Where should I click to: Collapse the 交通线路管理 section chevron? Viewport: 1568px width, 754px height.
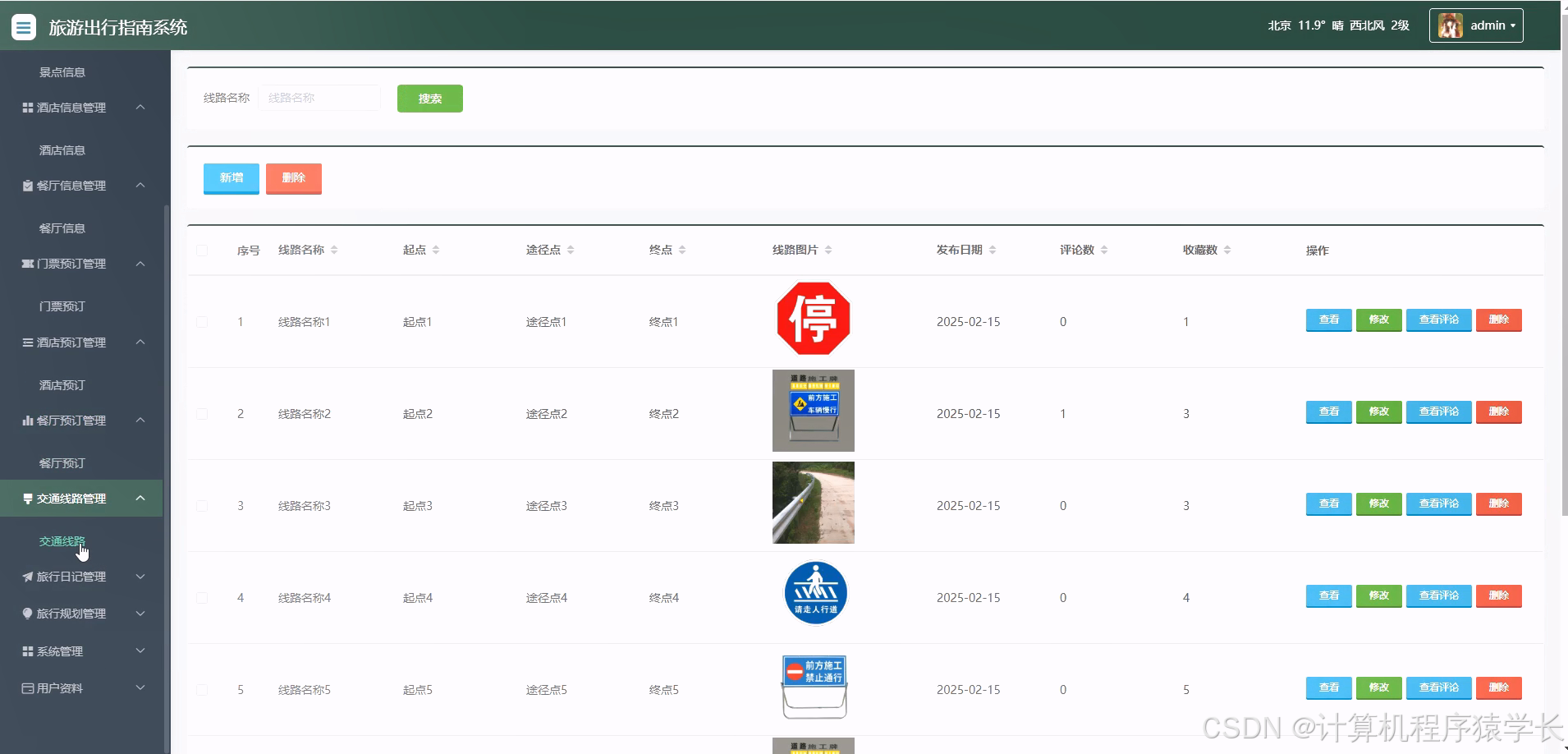140,499
